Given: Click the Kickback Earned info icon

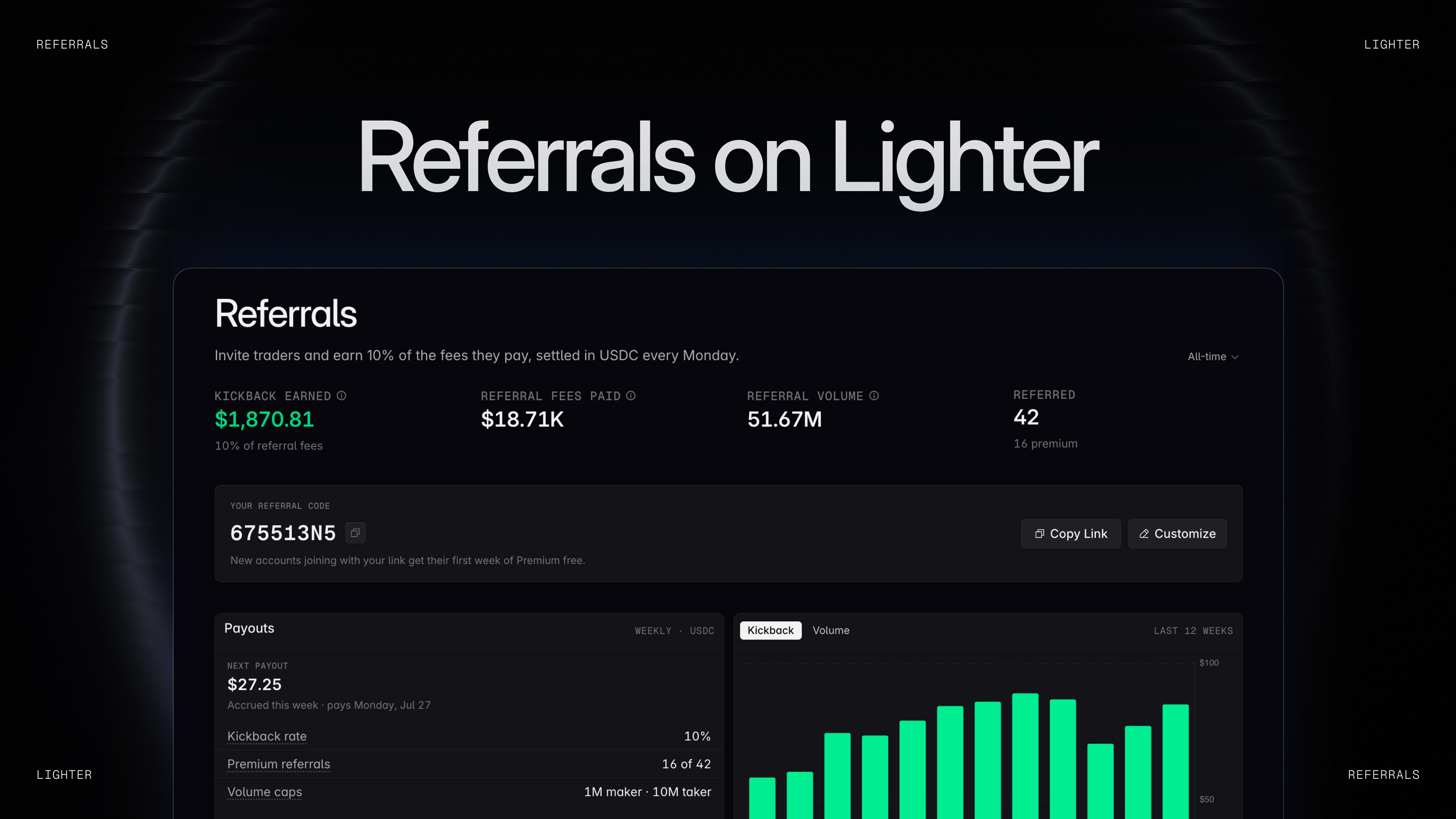Looking at the screenshot, I should pyautogui.click(x=341, y=395).
